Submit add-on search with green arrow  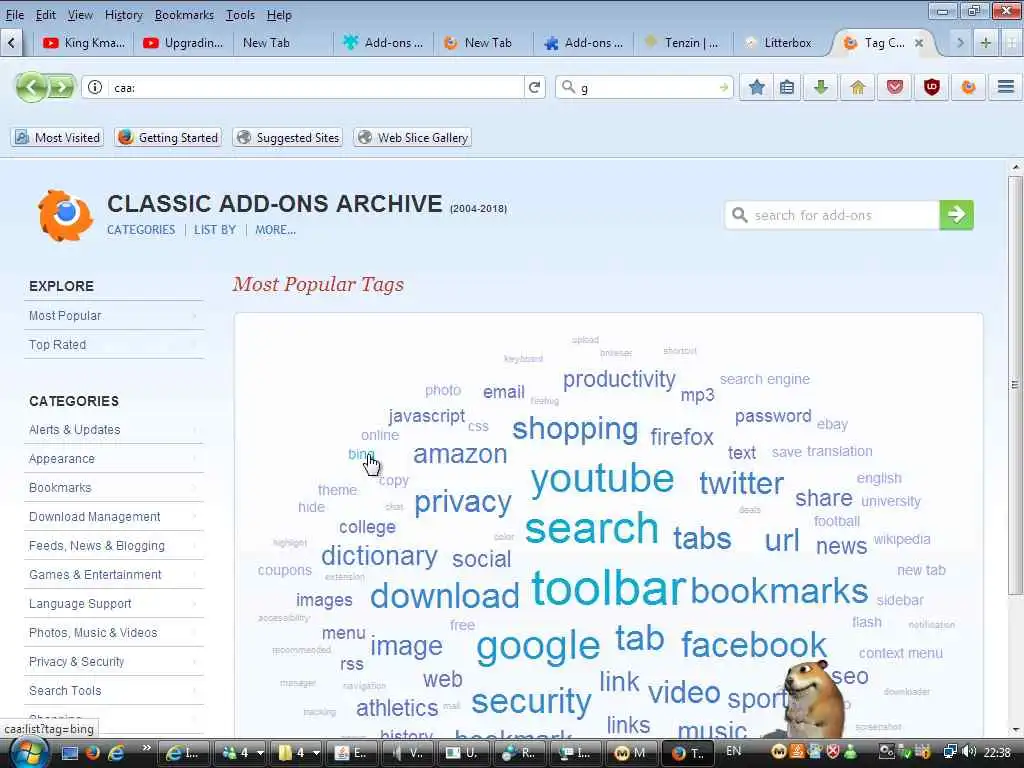(x=956, y=215)
